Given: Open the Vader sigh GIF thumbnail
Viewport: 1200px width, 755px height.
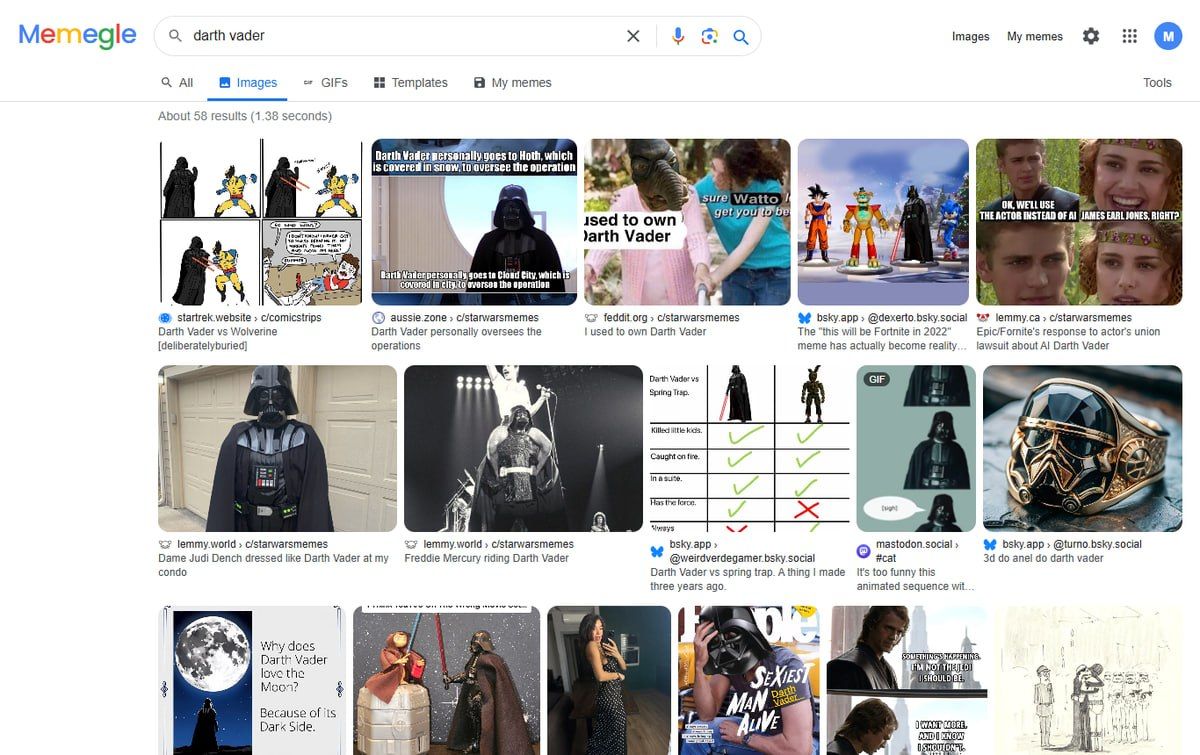Looking at the screenshot, I should [x=916, y=448].
